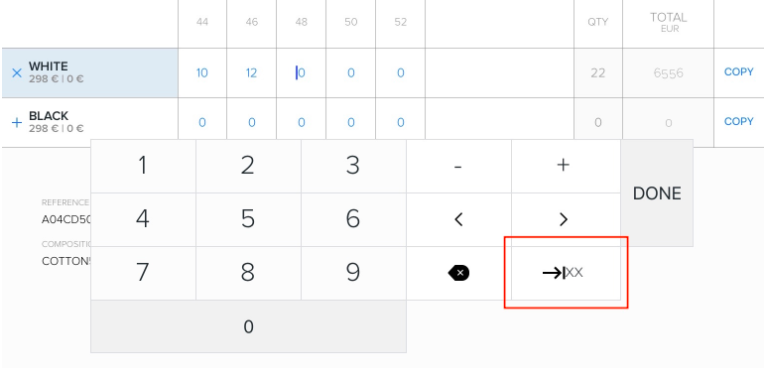Copy quantities from the BLACK row
Screen dimensions: 766x368
click(739, 121)
